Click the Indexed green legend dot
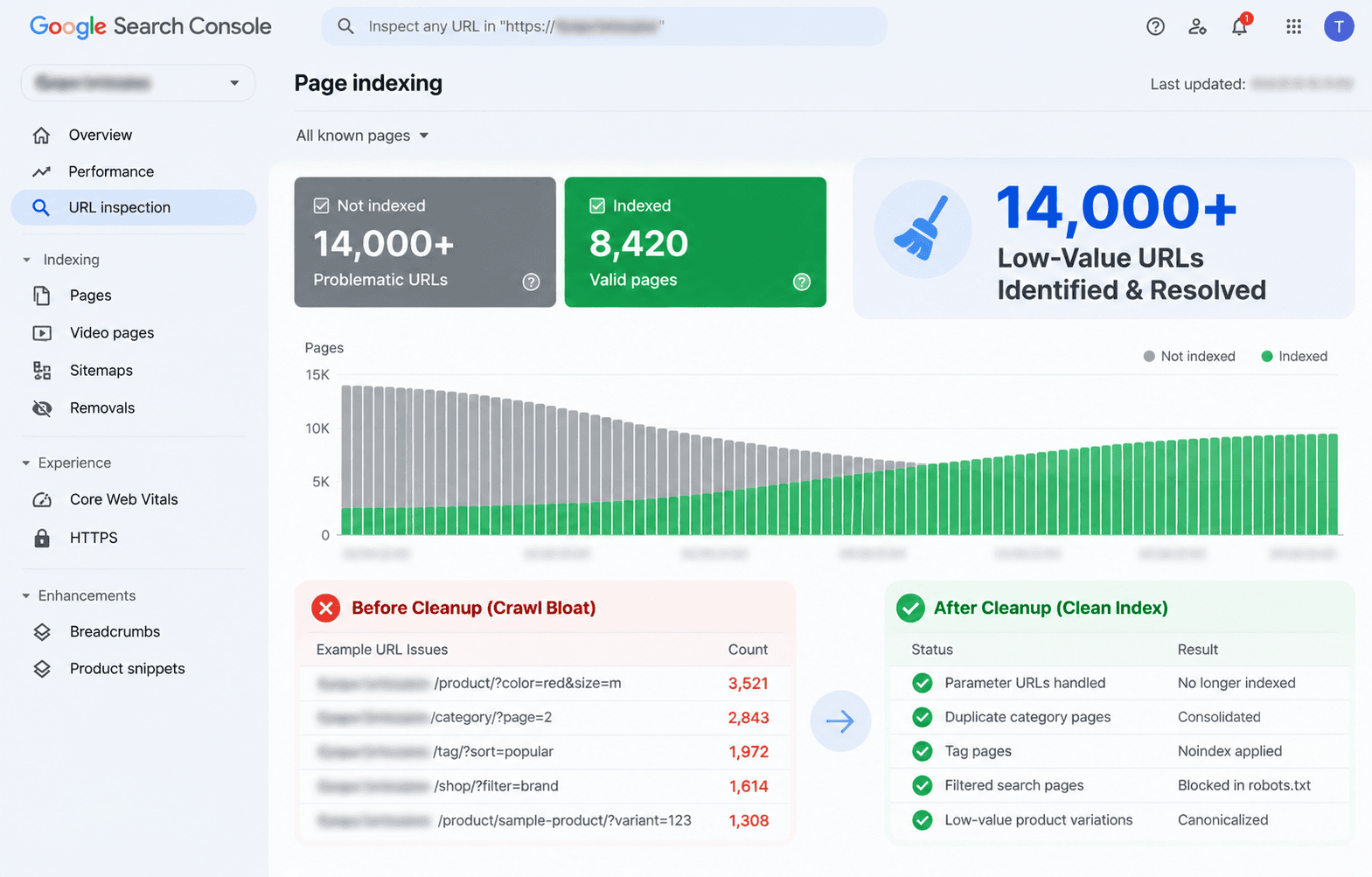The height and width of the screenshot is (877, 1372). (x=1266, y=356)
